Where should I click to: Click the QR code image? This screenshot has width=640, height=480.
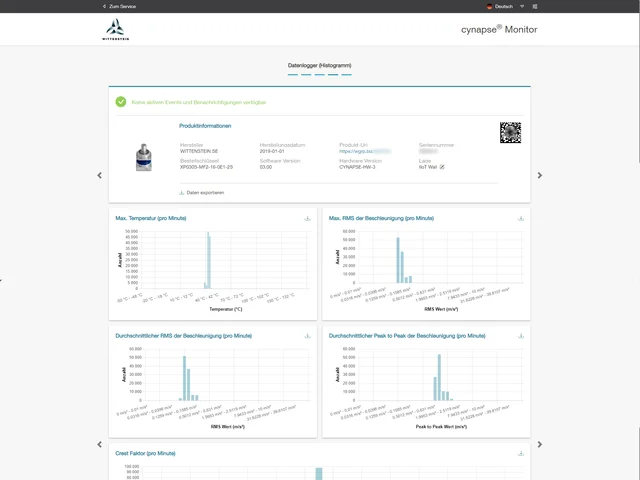point(510,133)
